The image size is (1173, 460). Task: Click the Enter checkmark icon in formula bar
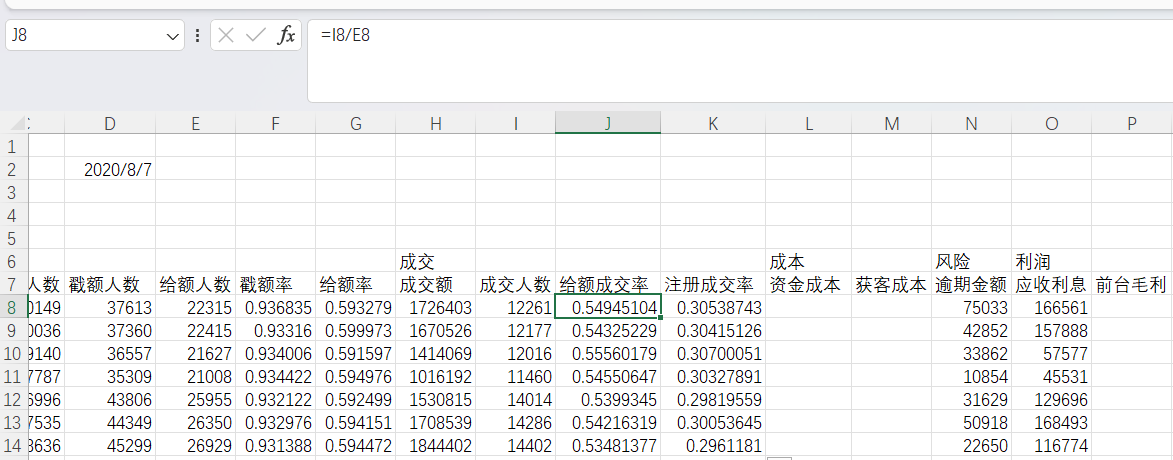256,35
